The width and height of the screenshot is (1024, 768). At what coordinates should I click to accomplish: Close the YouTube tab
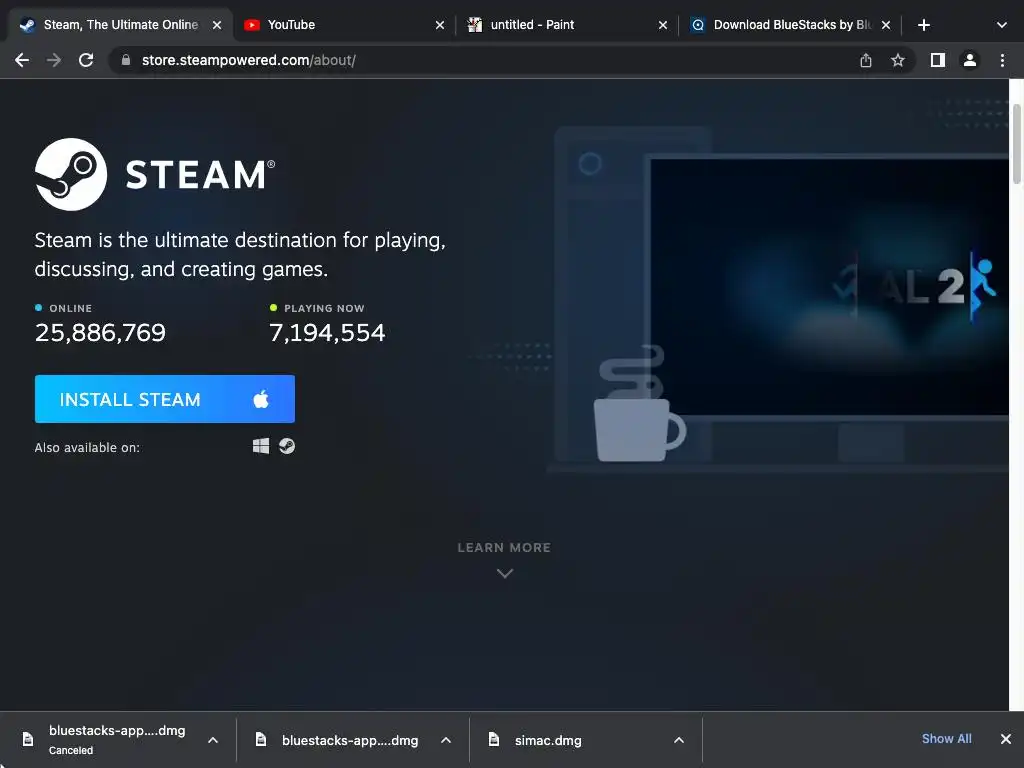click(440, 25)
